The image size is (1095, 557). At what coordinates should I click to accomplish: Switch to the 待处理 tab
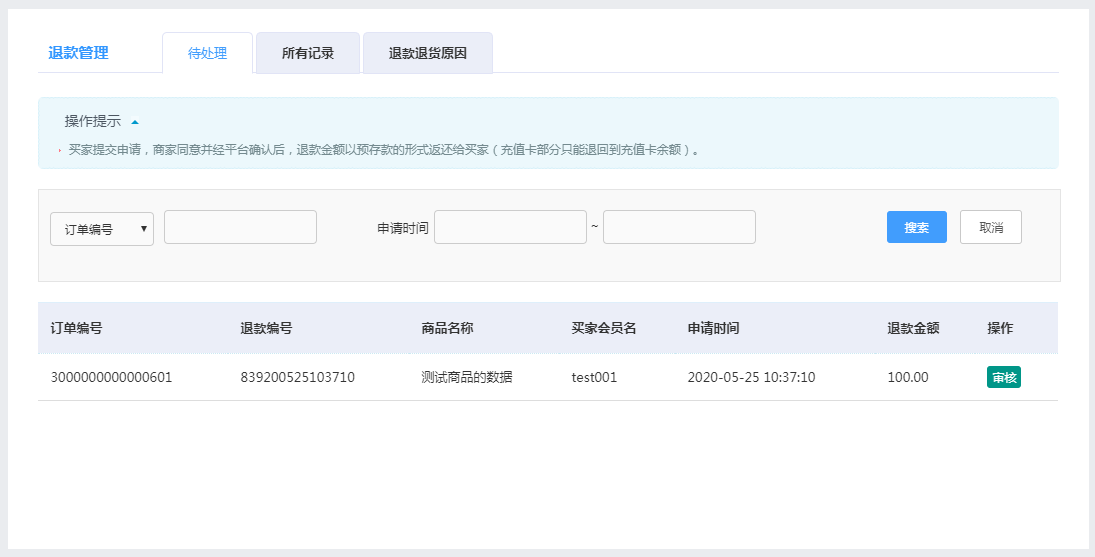207,53
